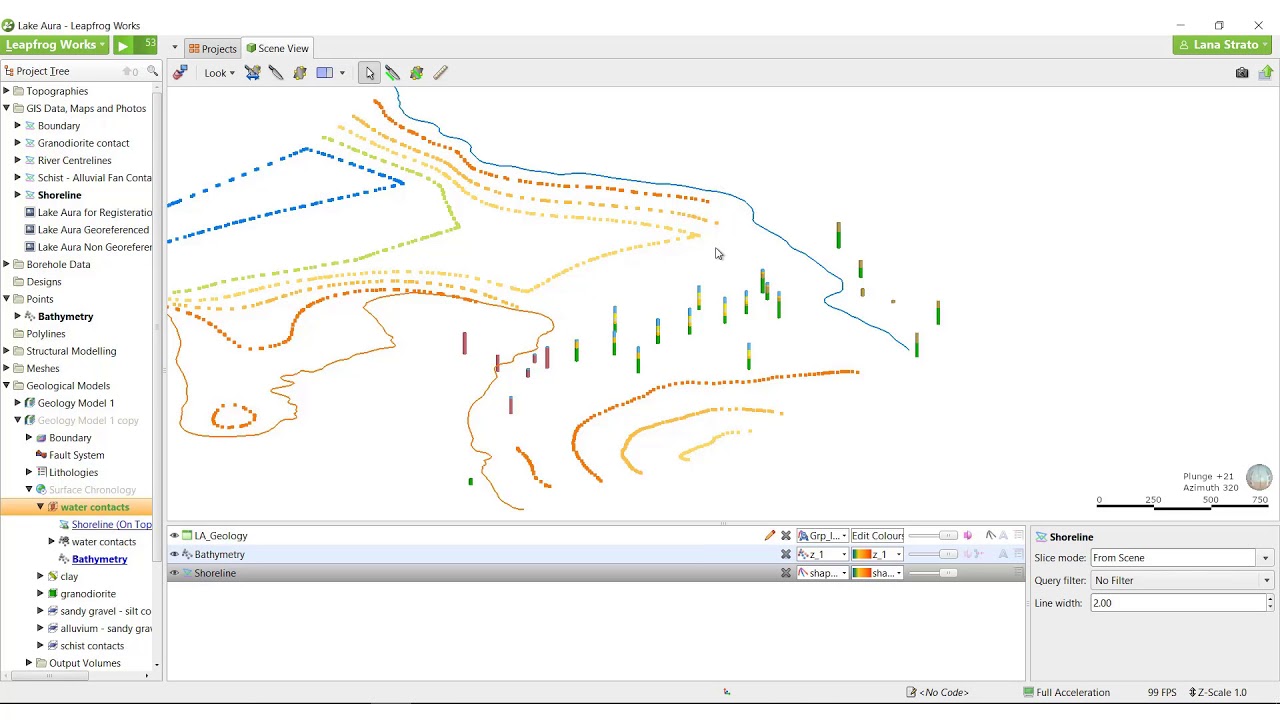This screenshot has width=1280, height=720.
Task: Pick the draw polyline green pen tool
Action: [392, 72]
